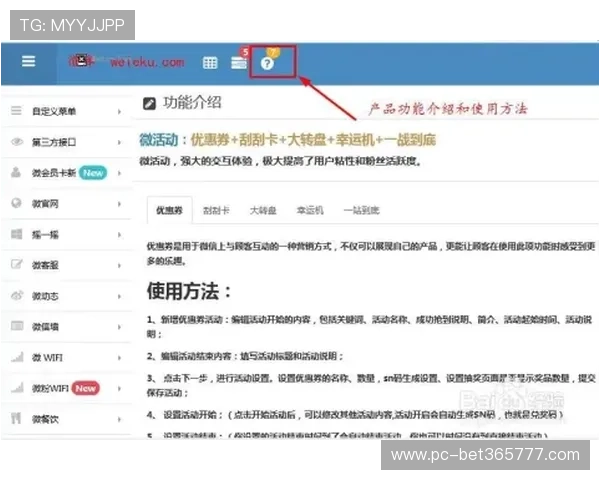Image resolution: width=600 pixels, height=480 pixels.
Task: Open the 微粉WIFI sidebar item
Action: 67,388
